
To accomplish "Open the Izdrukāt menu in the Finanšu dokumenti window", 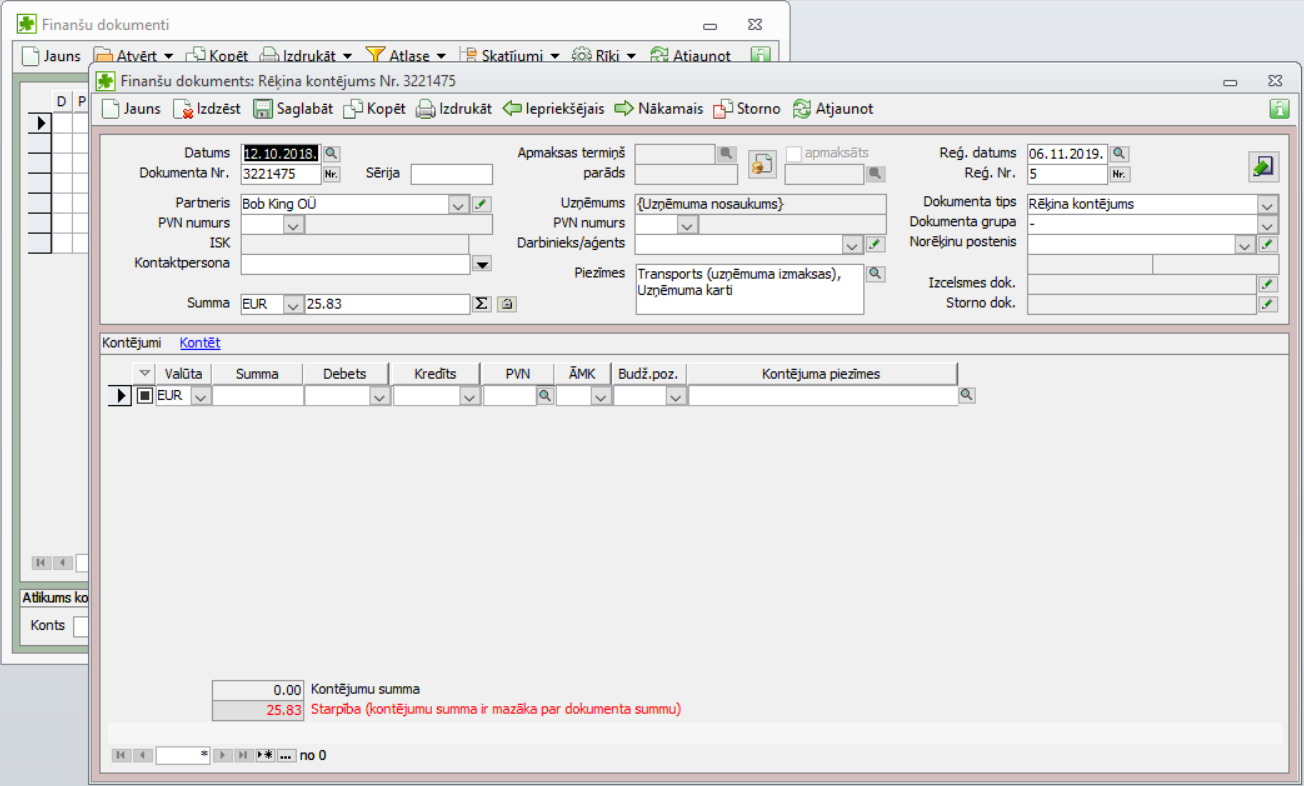I will point(306,56).
